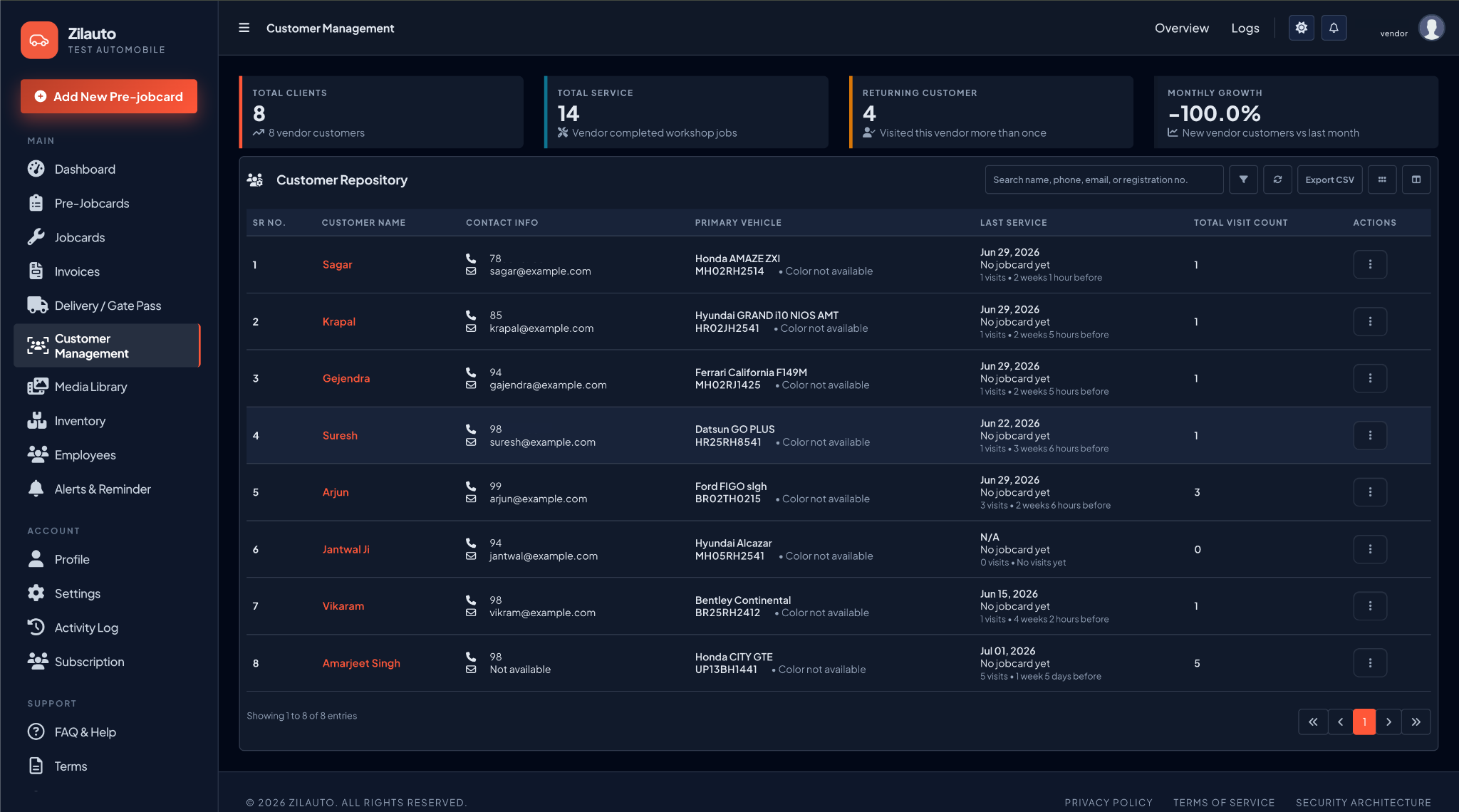Open actions menu for Sagar row

point(1370,264)
